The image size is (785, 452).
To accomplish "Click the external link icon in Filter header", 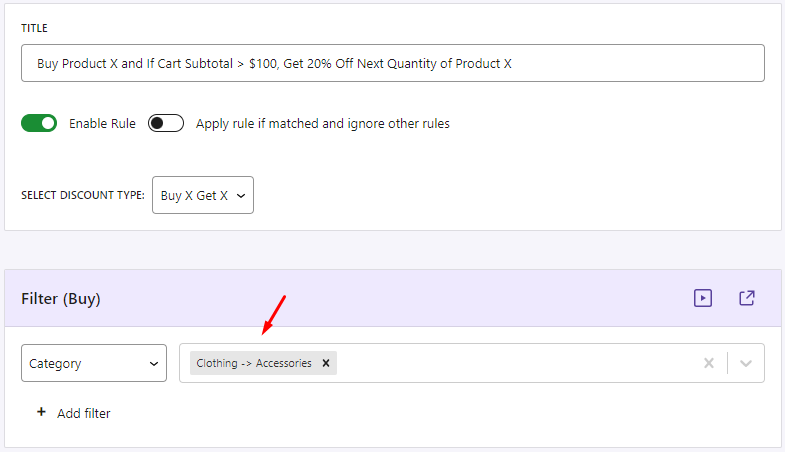I will (x=747, y=298).
